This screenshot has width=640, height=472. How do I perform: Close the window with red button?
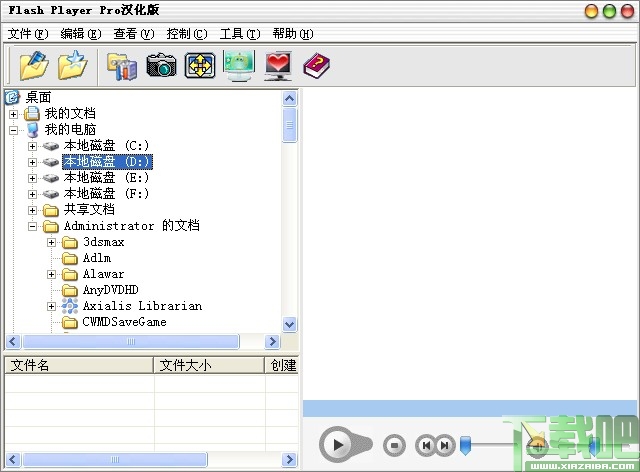(627, 11)
